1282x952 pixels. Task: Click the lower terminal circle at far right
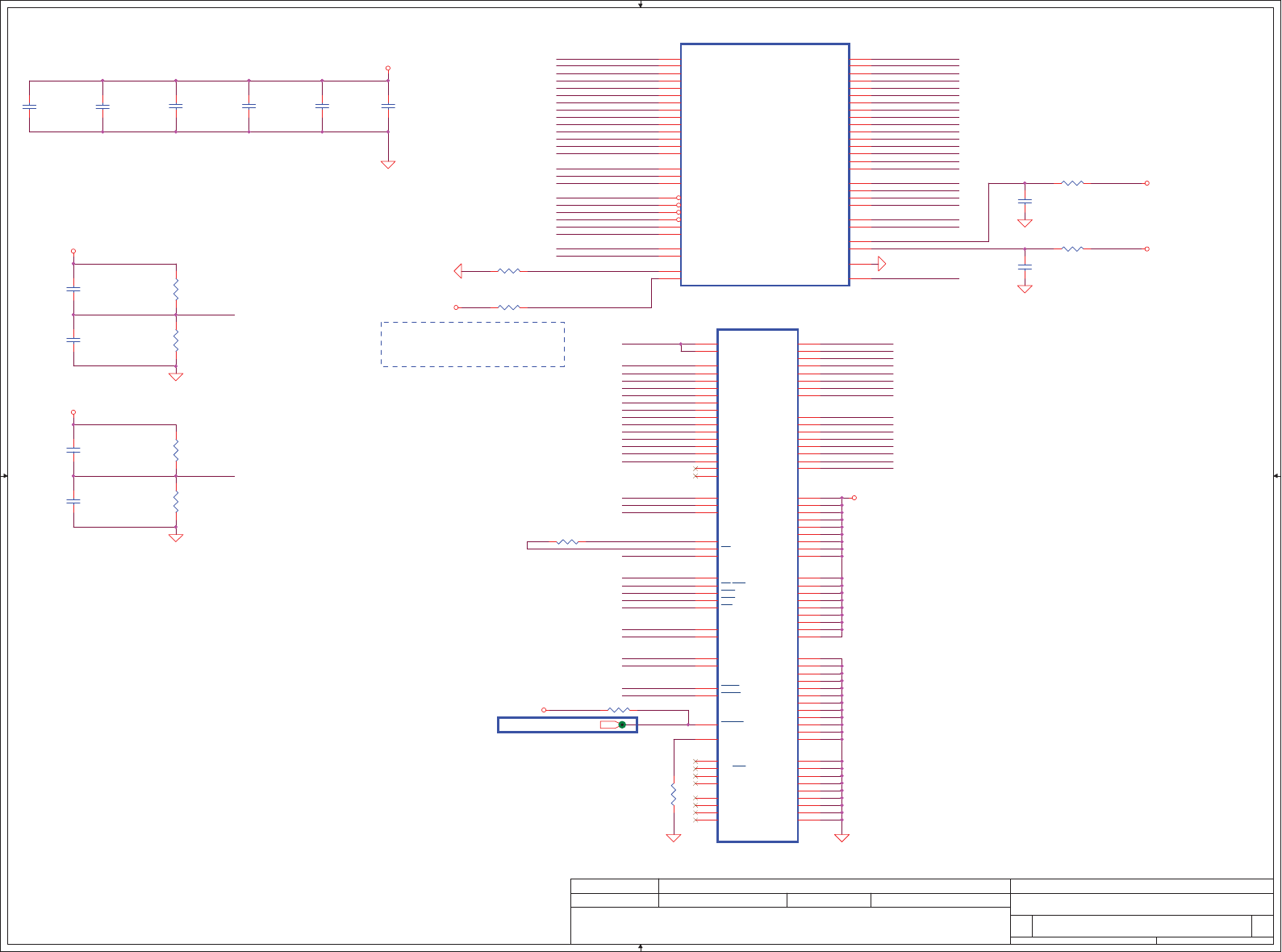coord(1146,248)
